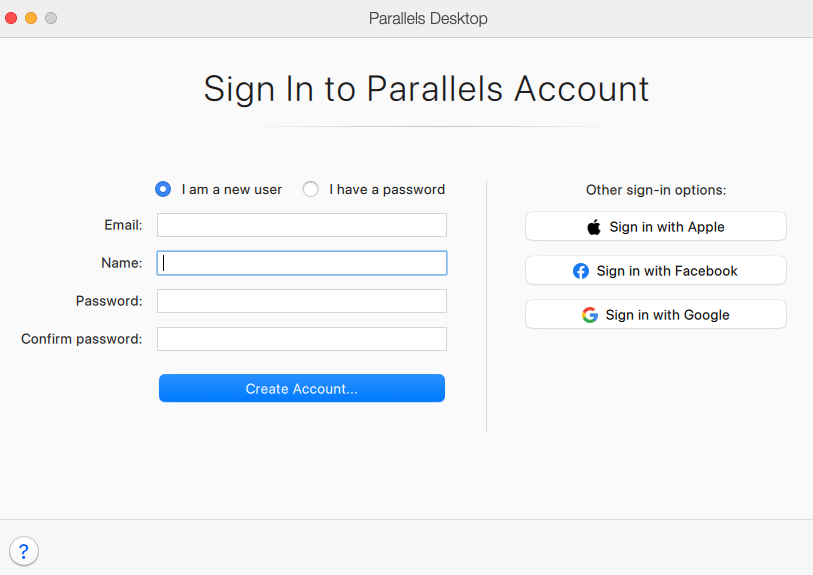
Task: Click the "Other sign-in options:" label
Action: [656, 189]
